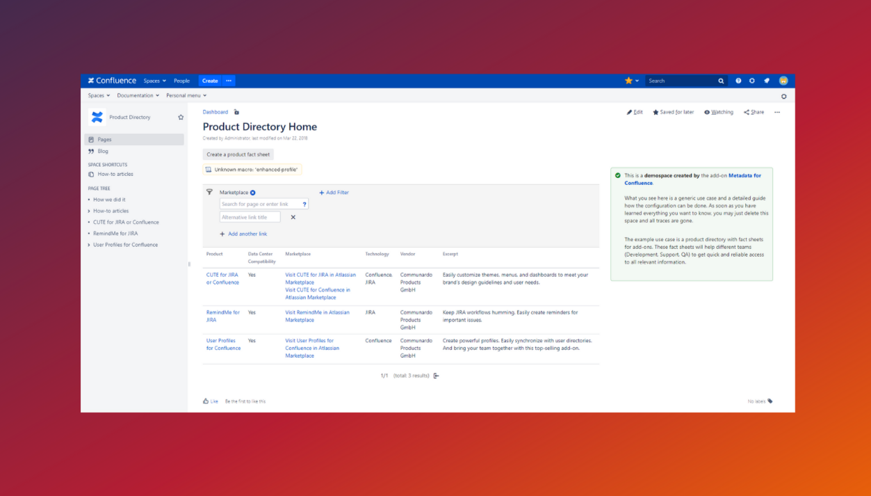Open the page more-actions ellipsis
The image size is (871, 496).
pos(777,112)
